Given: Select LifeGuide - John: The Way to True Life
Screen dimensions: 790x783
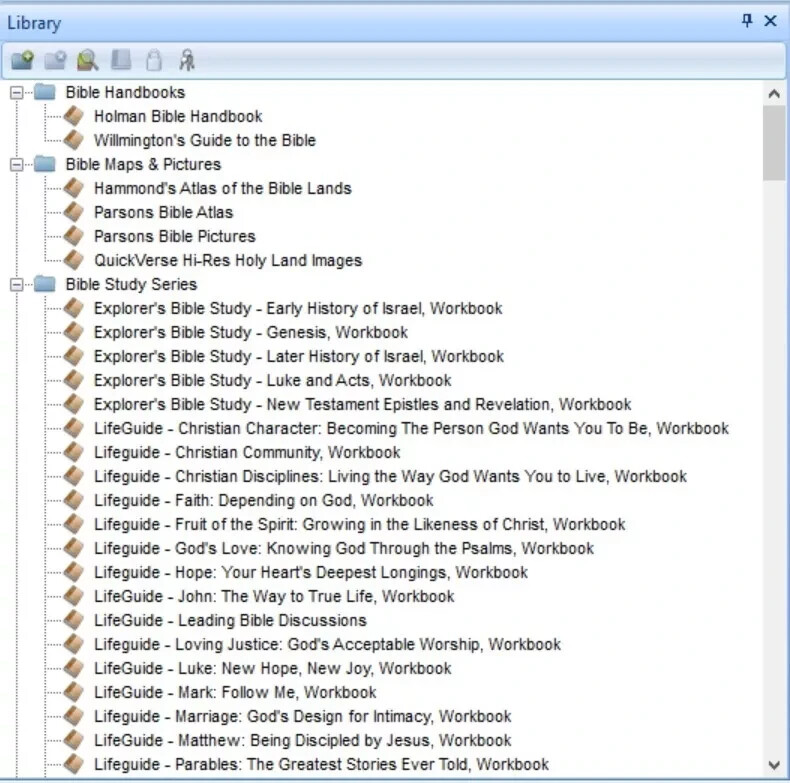Looking at the screenshot, I should 274,597.
